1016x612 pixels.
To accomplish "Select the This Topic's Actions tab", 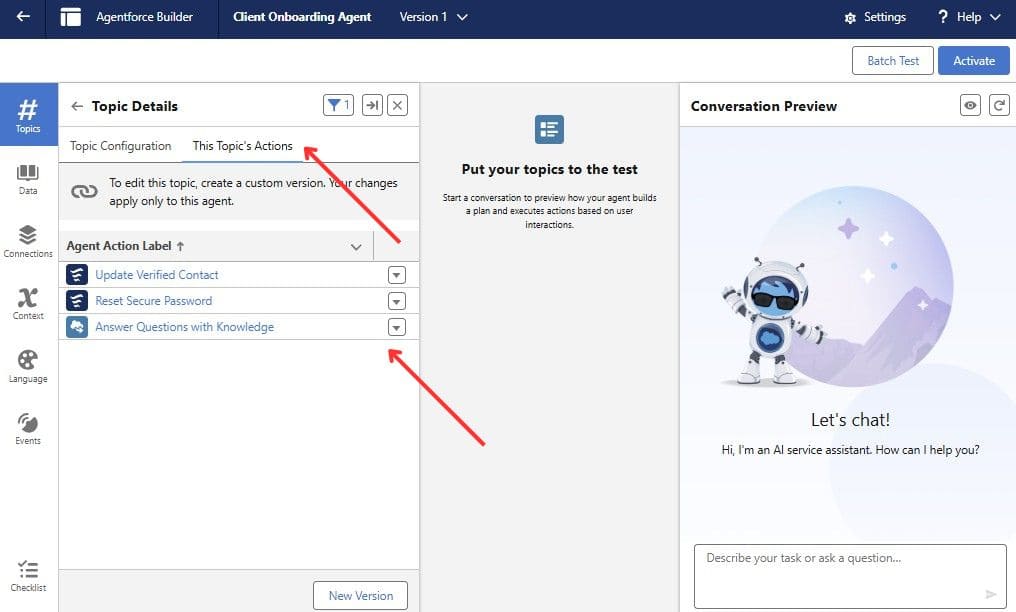I will click(x=242, y=146).
